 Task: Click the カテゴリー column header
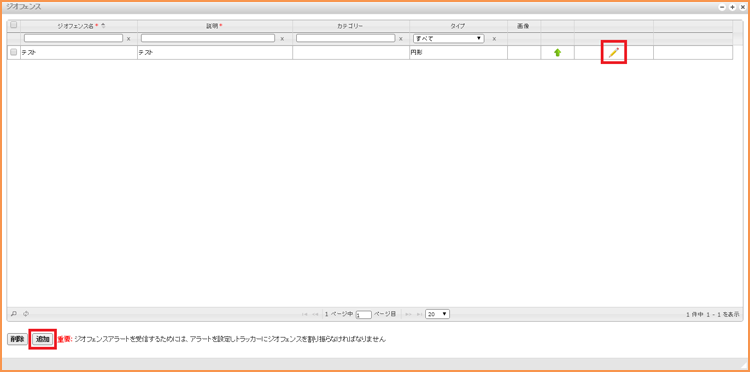pyautogui.click(x=351, y=26)
